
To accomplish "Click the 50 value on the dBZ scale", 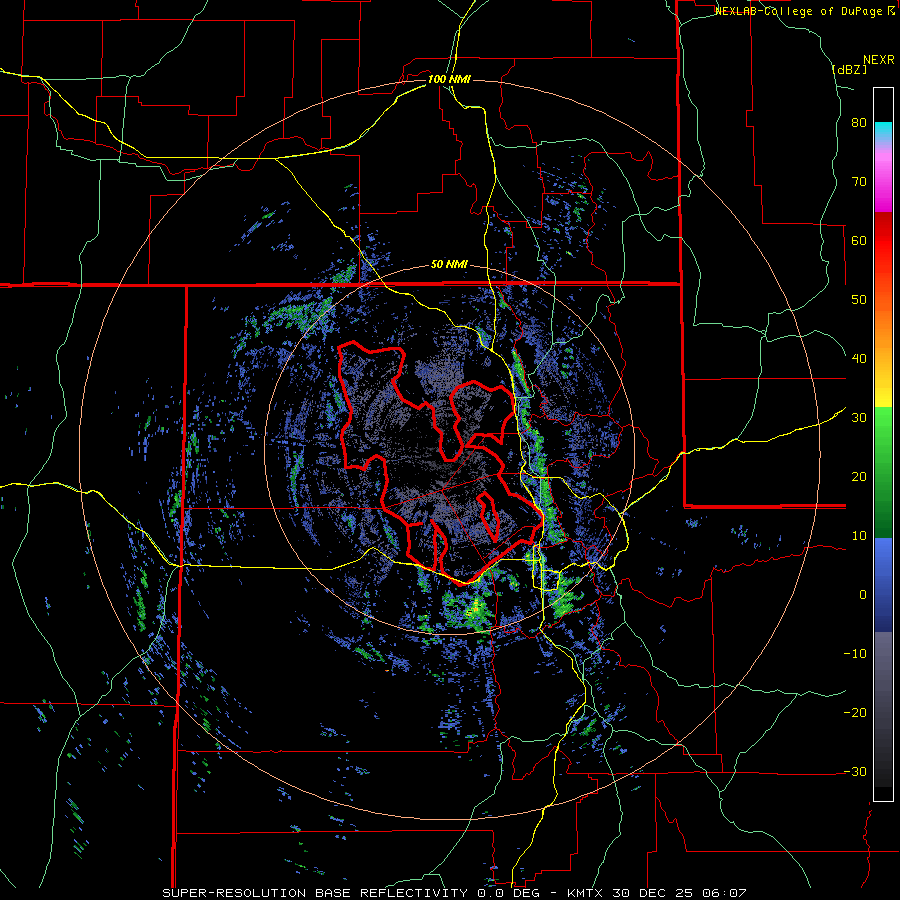I will point(859,300).
